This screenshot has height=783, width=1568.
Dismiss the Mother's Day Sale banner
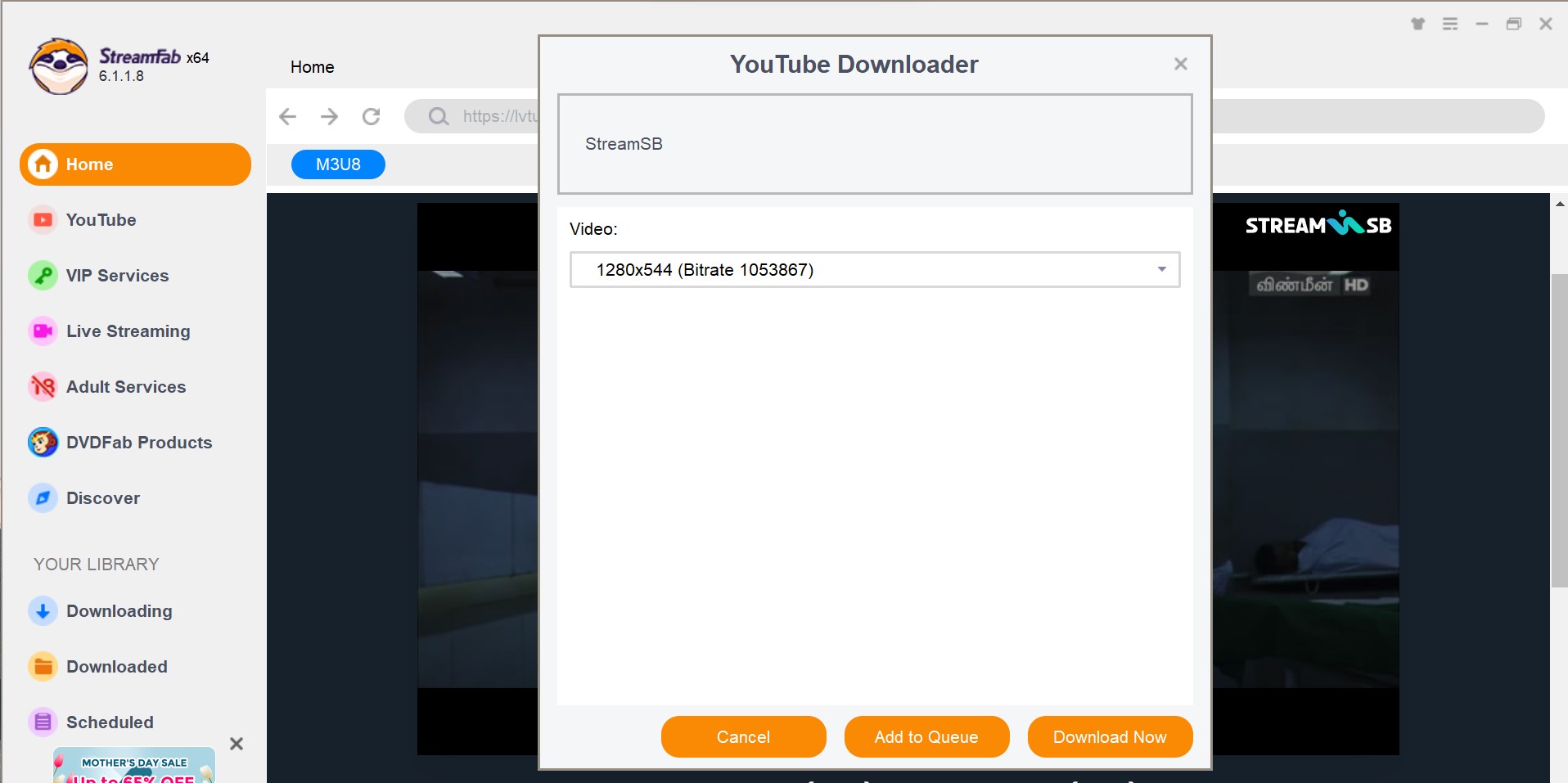(237, 744)
